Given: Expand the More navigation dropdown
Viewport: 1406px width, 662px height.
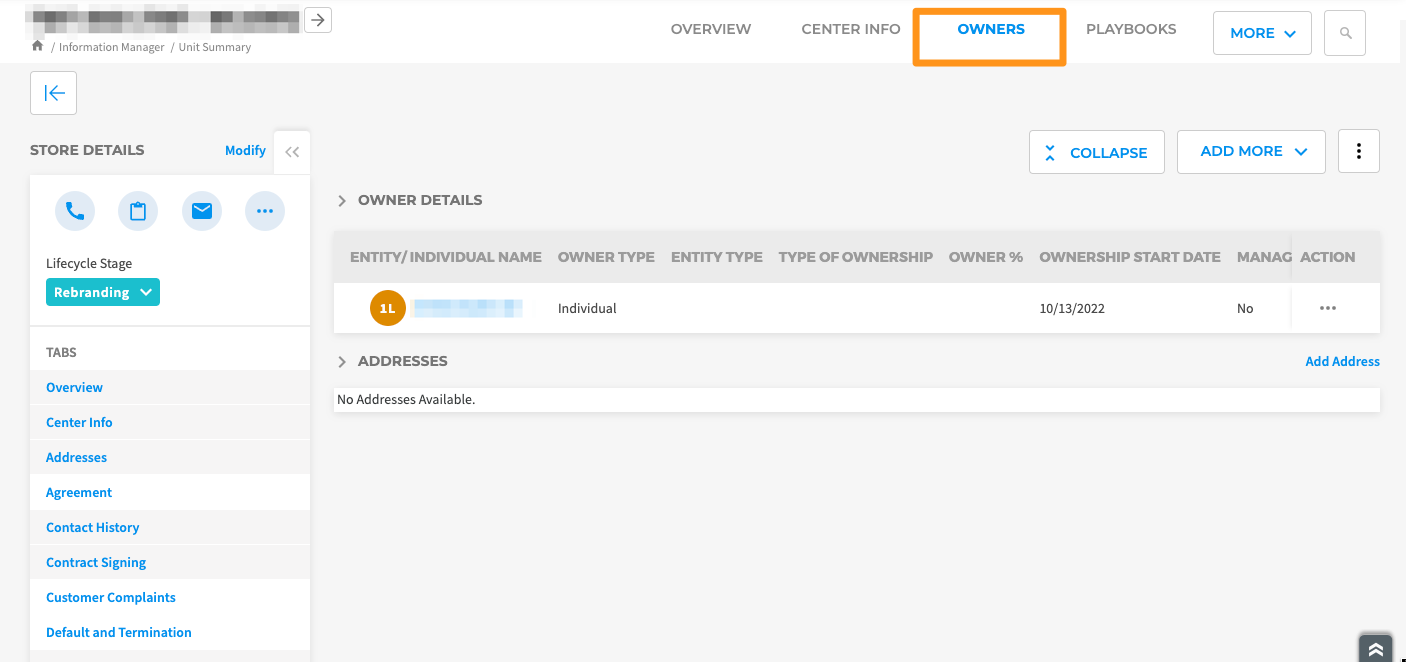Looking at the screenshot, I should 1262,33.
